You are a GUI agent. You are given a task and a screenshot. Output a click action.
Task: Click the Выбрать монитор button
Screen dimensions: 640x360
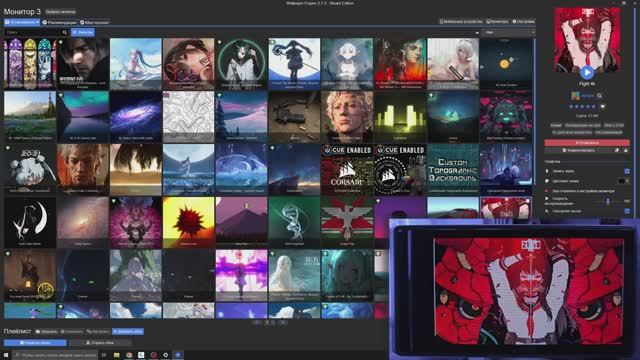(x=60, y=12)
